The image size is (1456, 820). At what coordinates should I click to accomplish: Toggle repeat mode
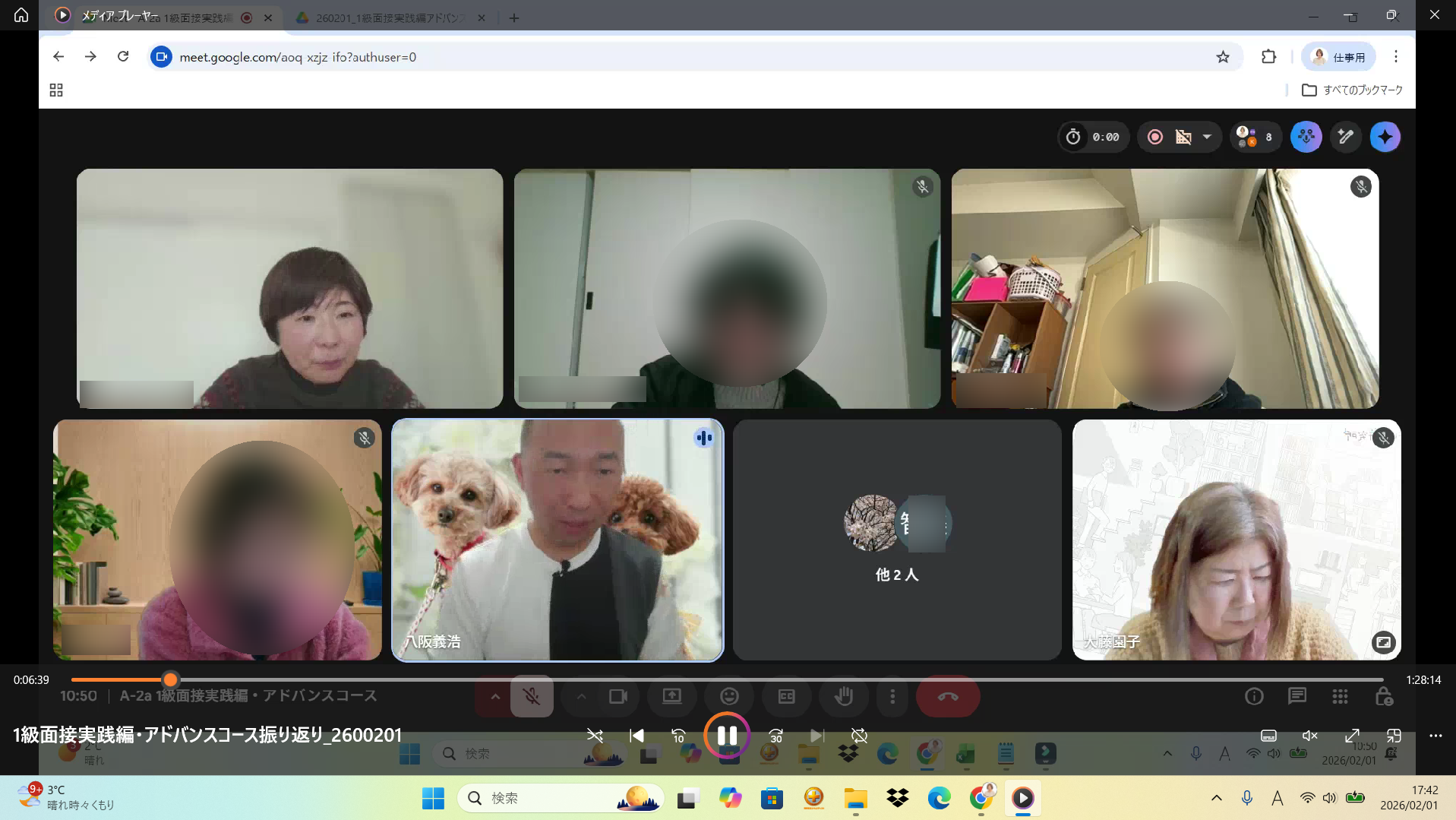[x=859, y=735]
